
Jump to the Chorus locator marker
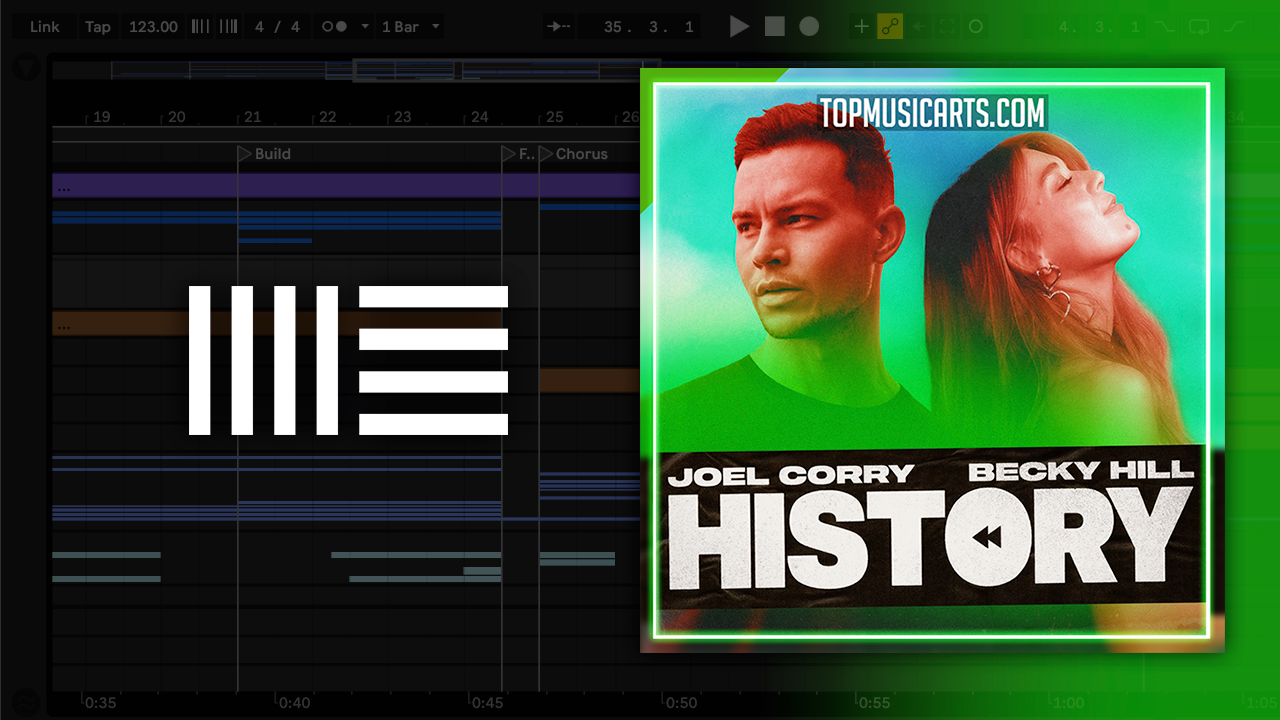tap(547, 154)
